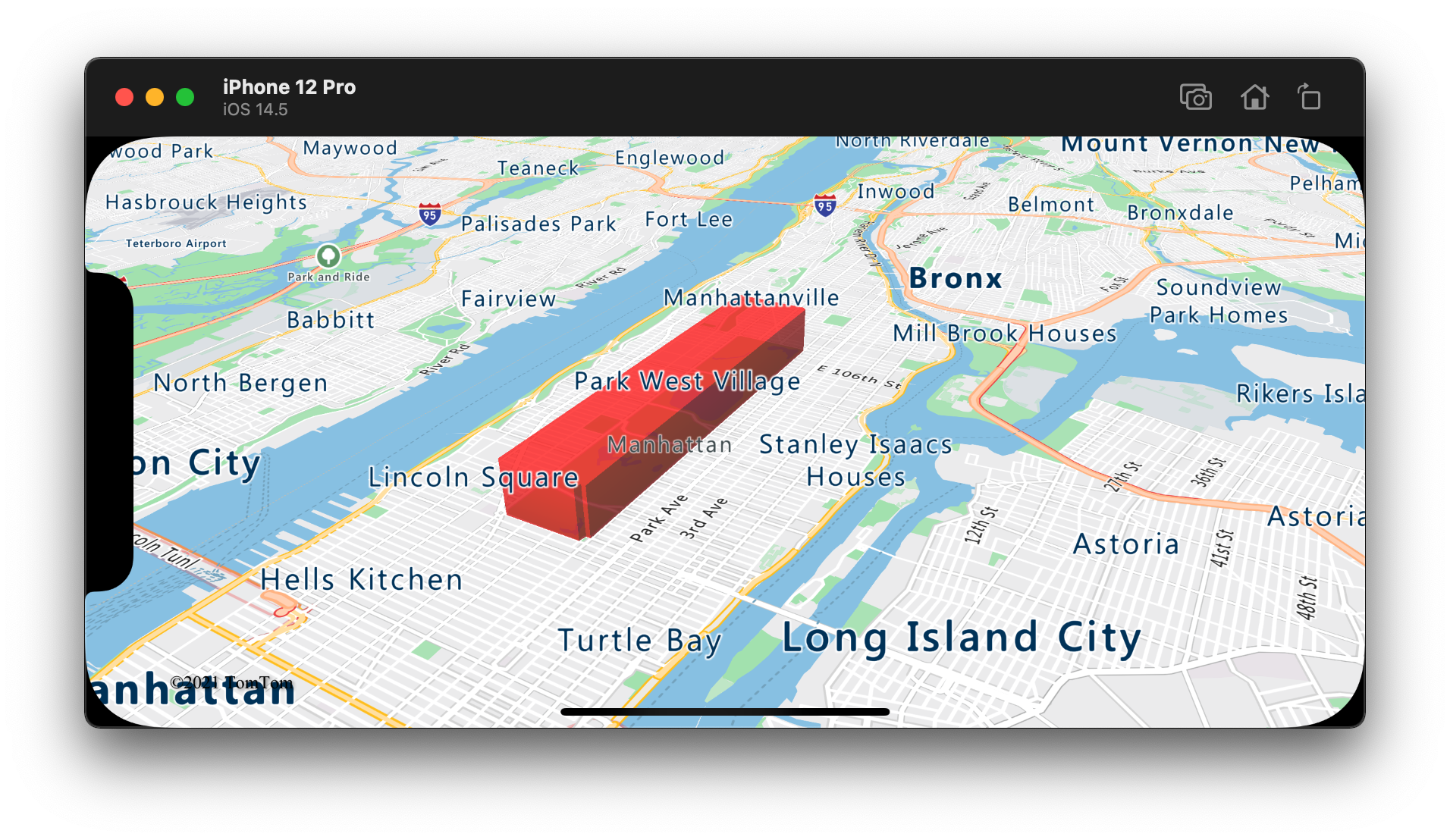Tap the Astoria label near 41st St
Viewport: 1450px width, 840px height.
(1126, 544)
